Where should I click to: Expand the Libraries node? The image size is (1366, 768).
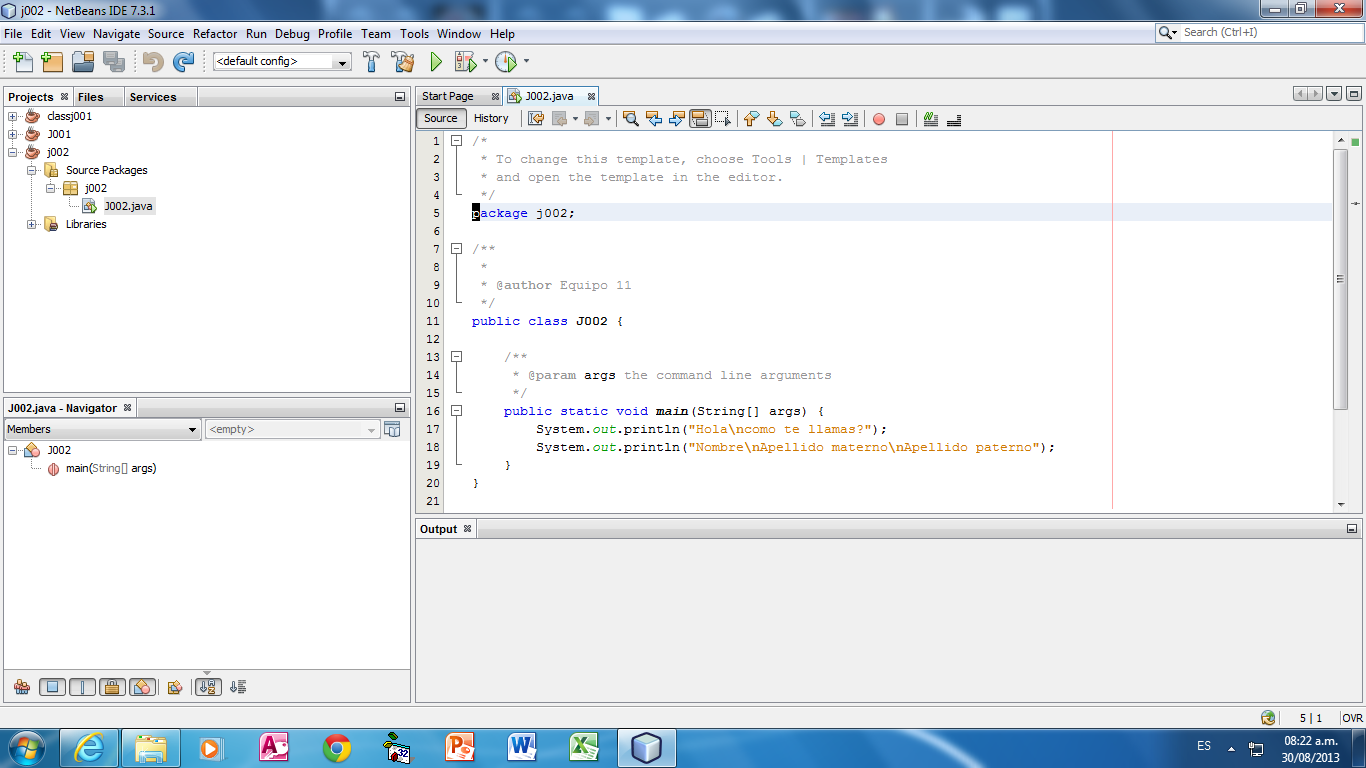[30, 224]
